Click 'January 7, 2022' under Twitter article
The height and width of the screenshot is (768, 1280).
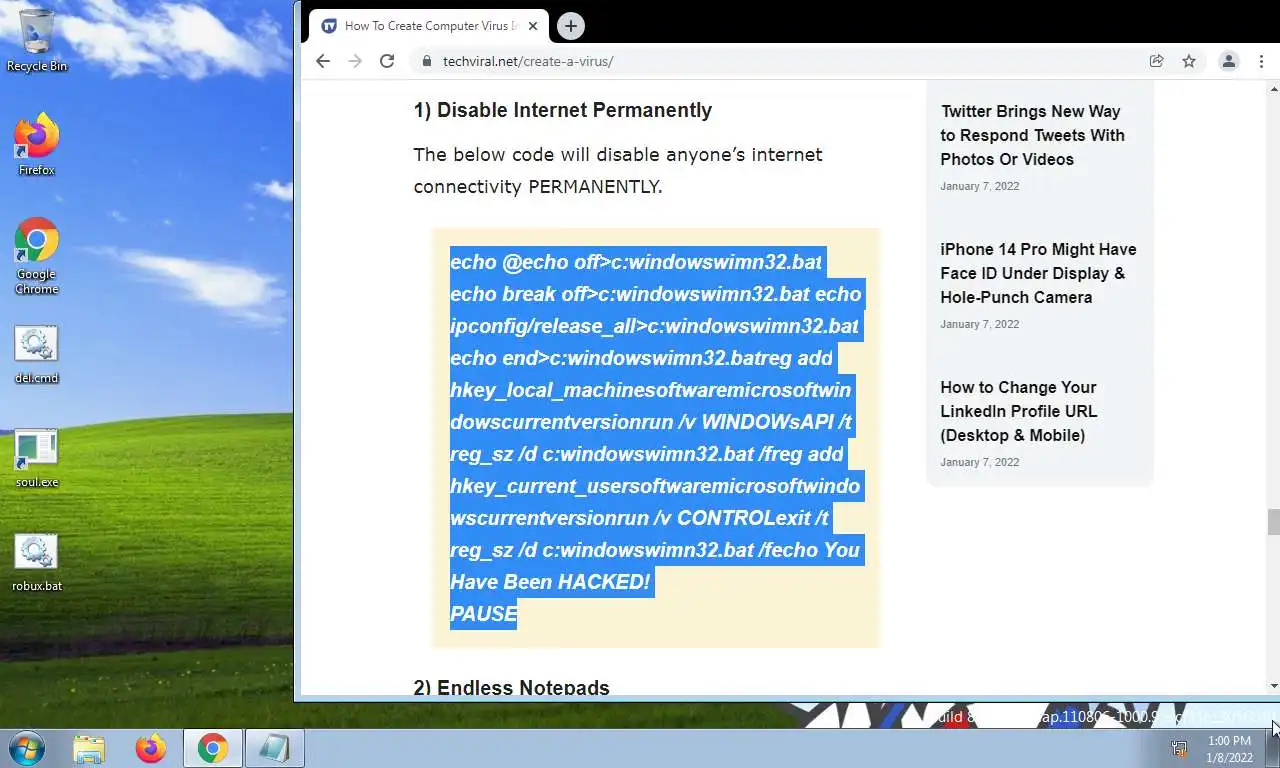[980, 186]
